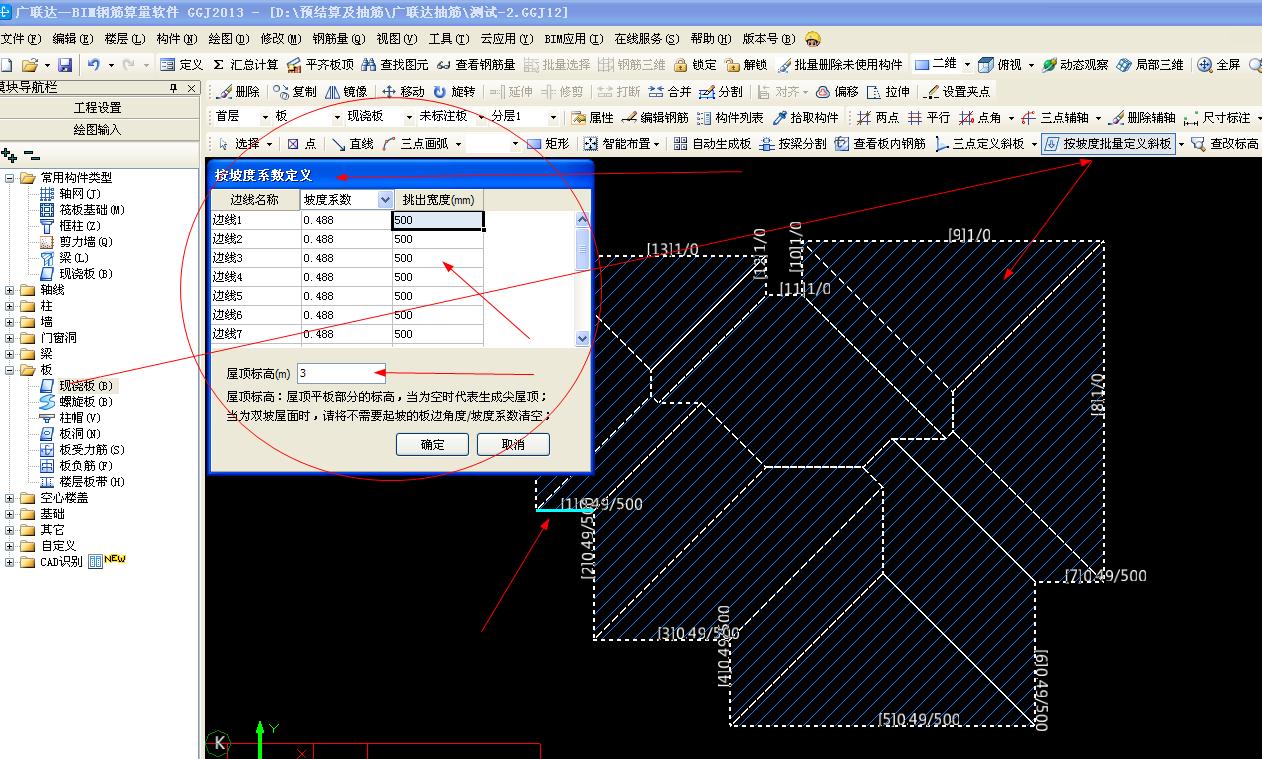Image resolution: width=1262 pixels, height=759 pixels.
Task: Click 动态观察 orbit tool
Action: (x=1075, y=65)
